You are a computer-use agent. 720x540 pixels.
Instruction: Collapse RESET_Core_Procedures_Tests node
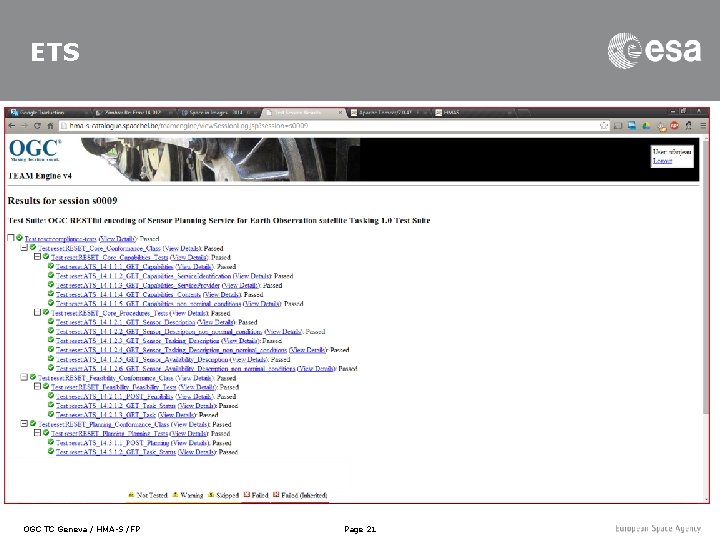pos(38,312)
